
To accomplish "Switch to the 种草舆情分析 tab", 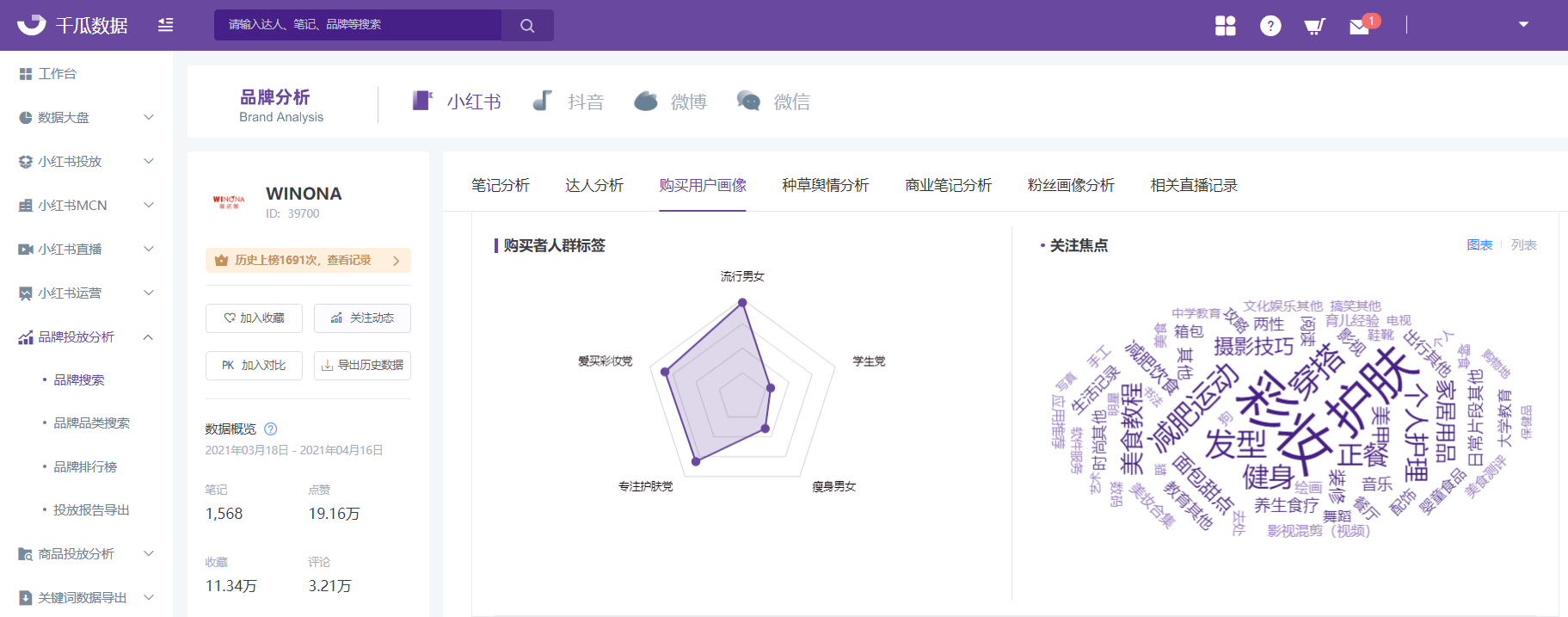I will coord(826,185).
